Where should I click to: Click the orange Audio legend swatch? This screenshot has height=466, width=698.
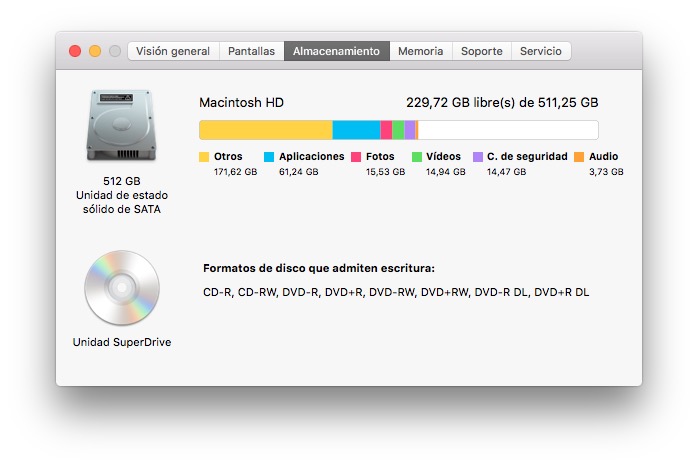tap(579, 157)
